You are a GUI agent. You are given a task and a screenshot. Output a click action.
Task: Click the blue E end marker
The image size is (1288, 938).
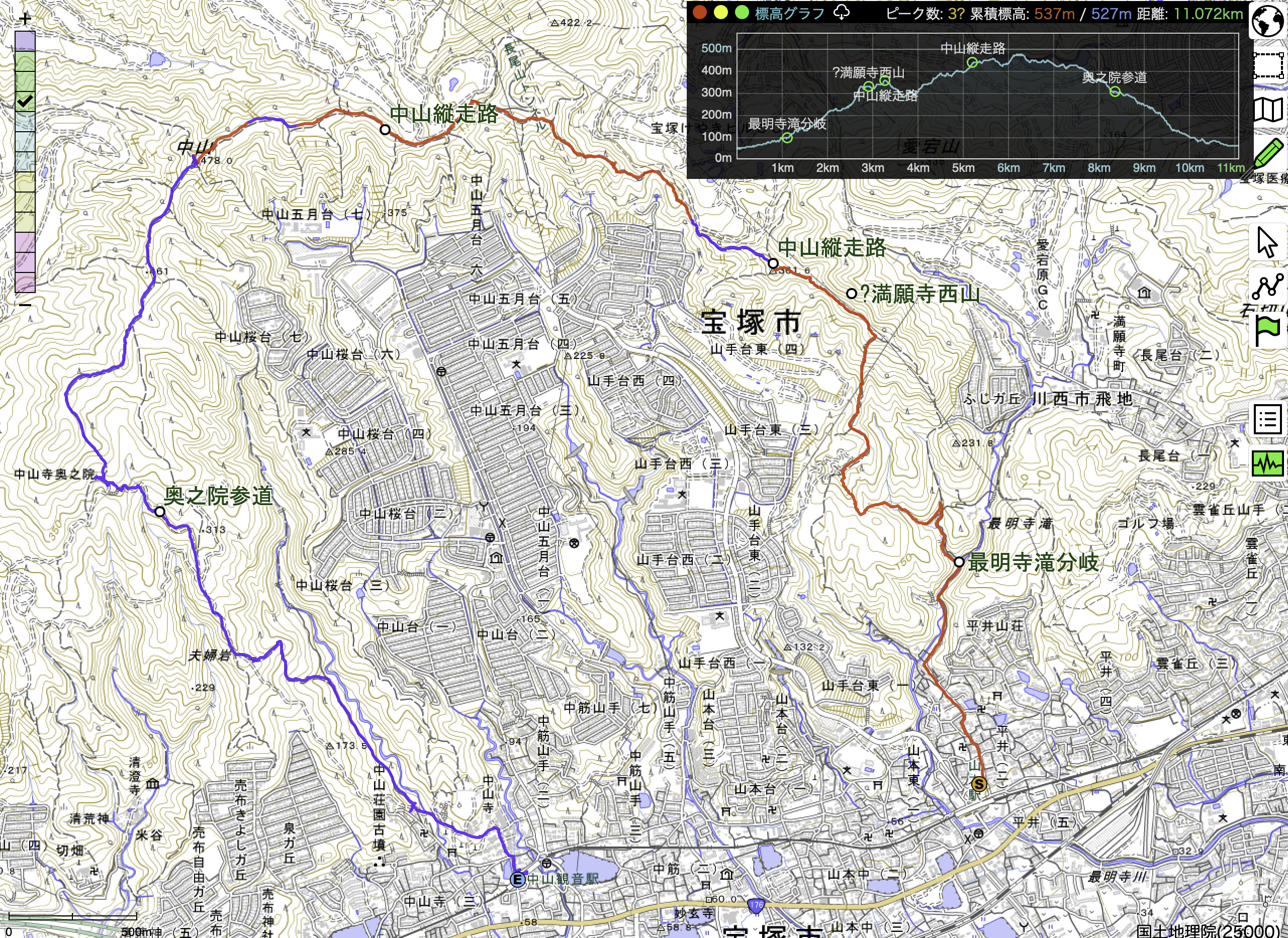(x=517, y=880)
